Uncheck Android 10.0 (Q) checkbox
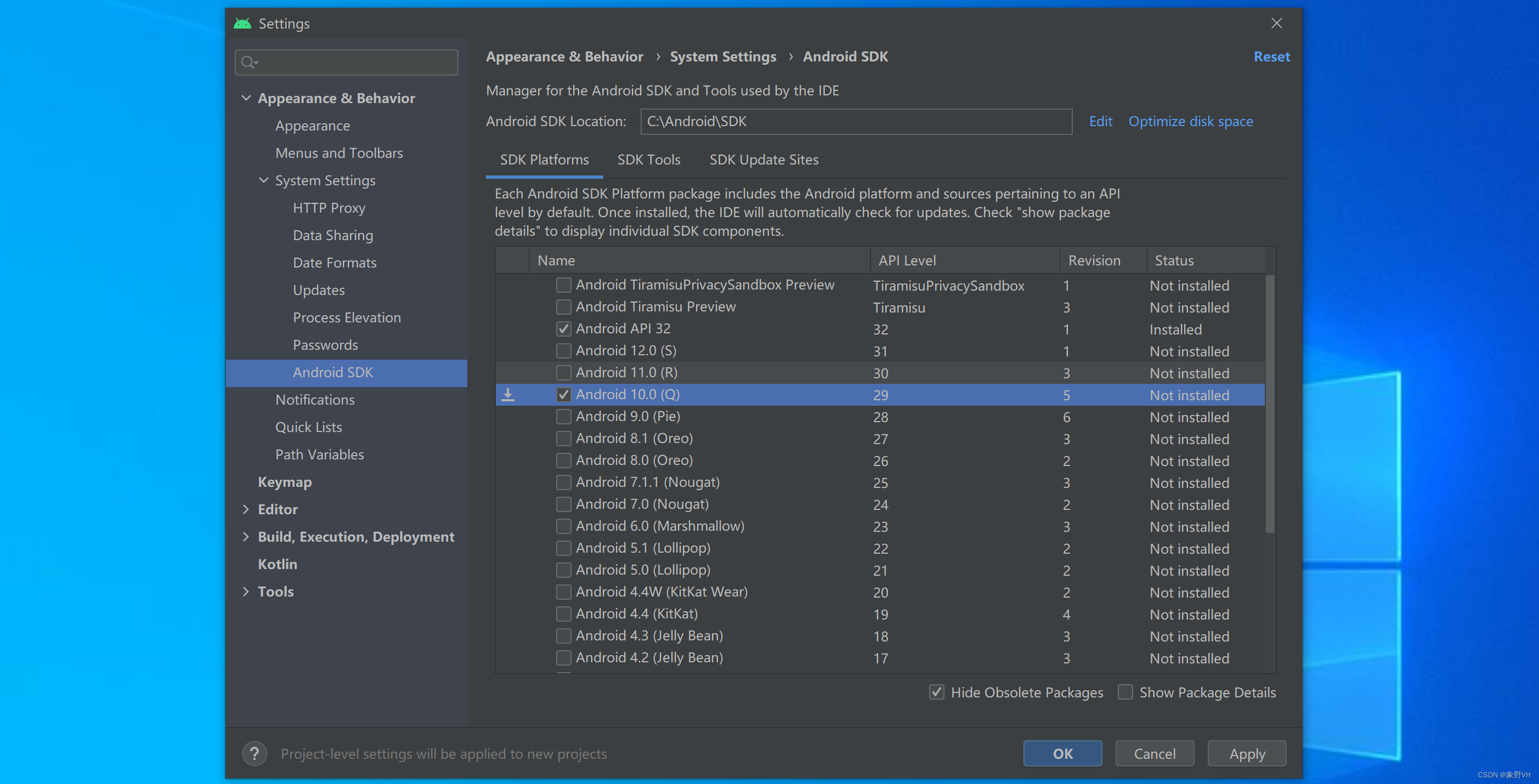This screenshot has height=784, width=1539. click(563, 395)
